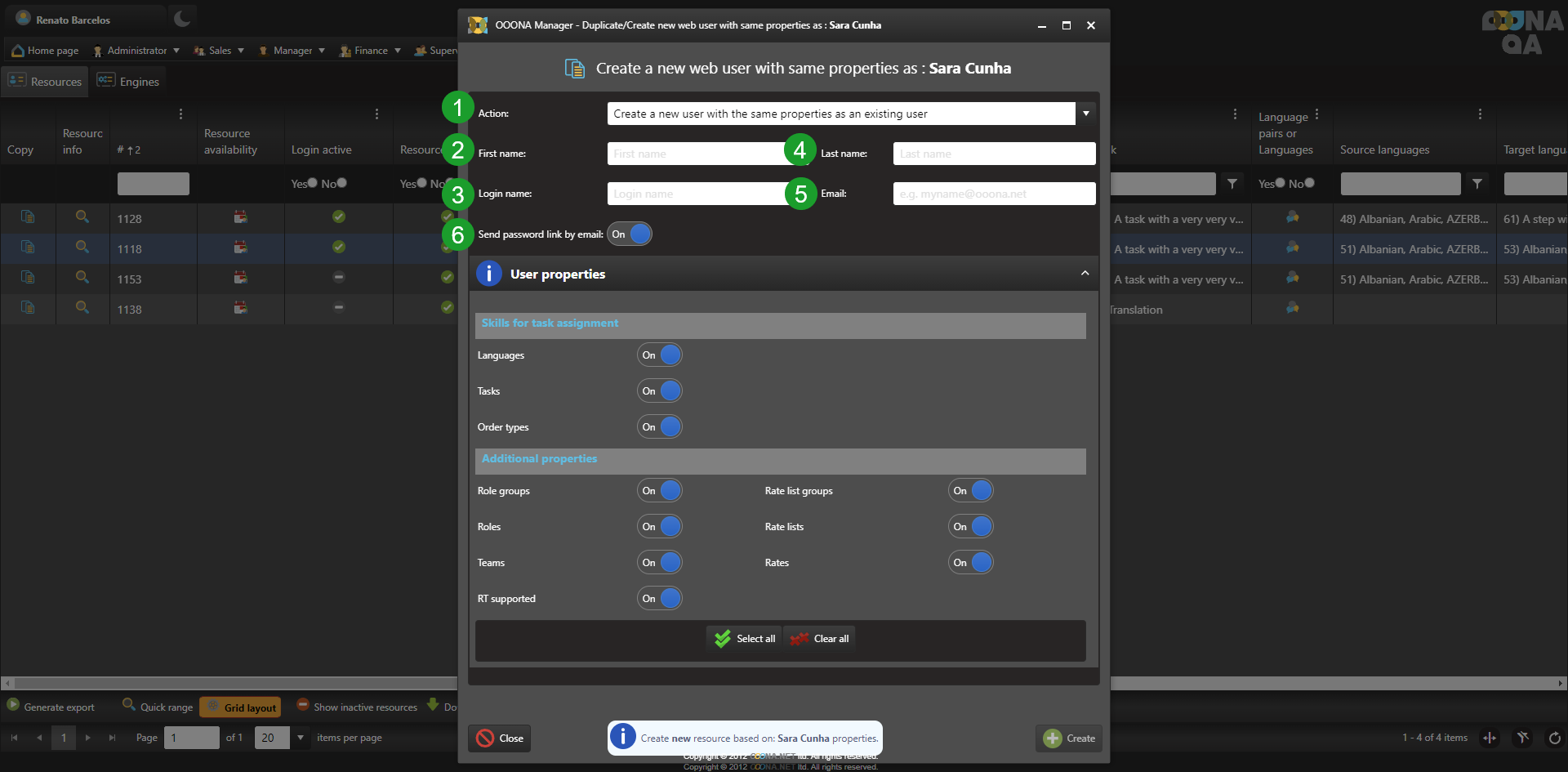Open the Action dropdown list

pyautogui.click(x=1085, y=114)
